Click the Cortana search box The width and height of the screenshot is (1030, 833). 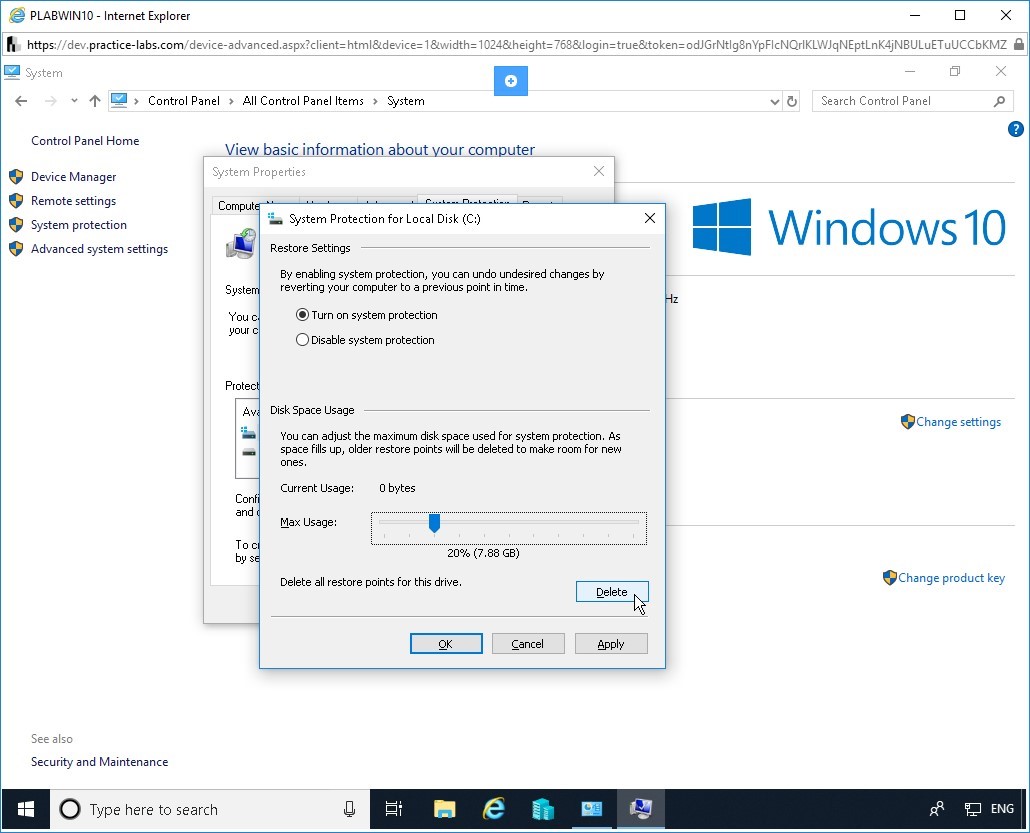coord(210,809)
